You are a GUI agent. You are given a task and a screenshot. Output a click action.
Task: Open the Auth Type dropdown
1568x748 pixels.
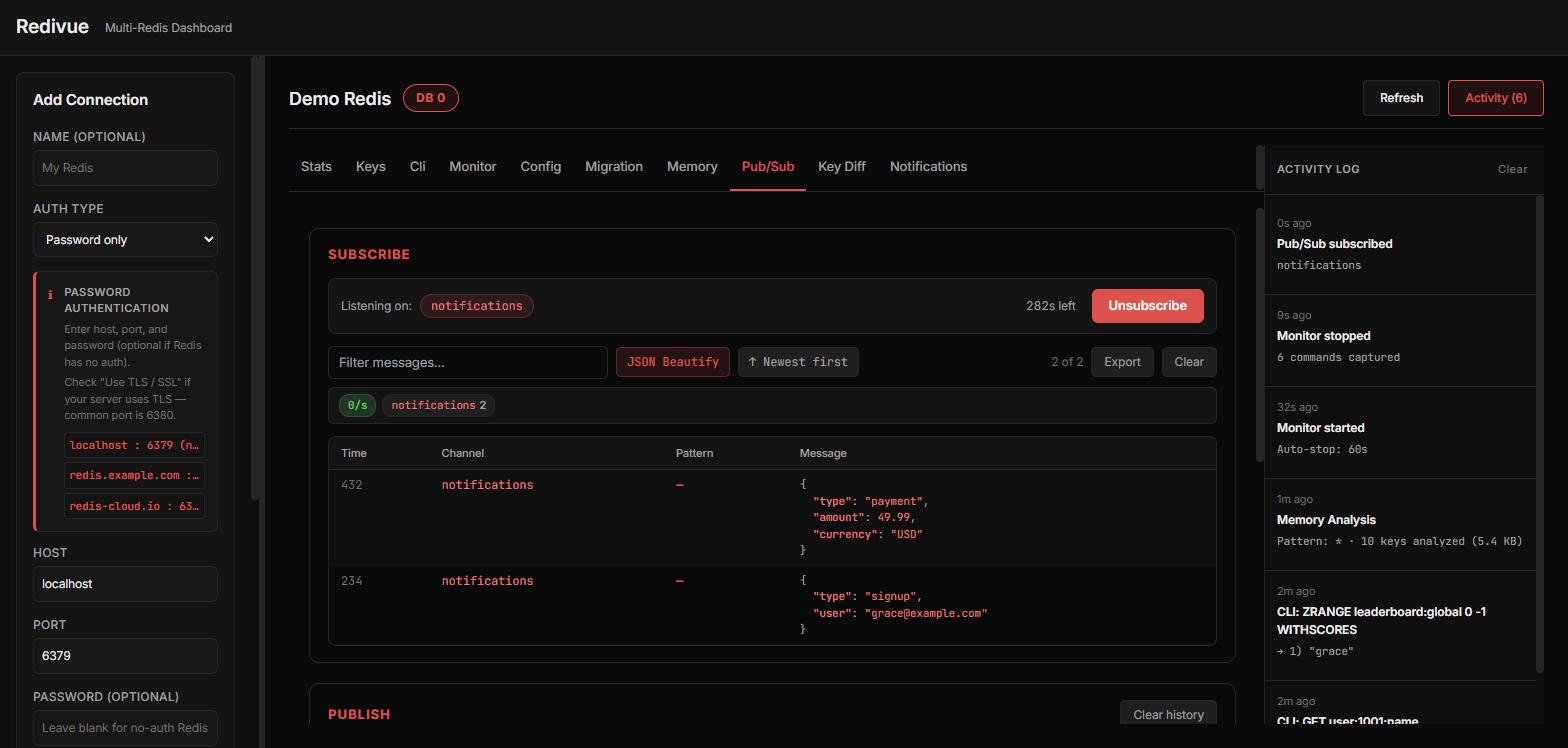pos(125,239)
